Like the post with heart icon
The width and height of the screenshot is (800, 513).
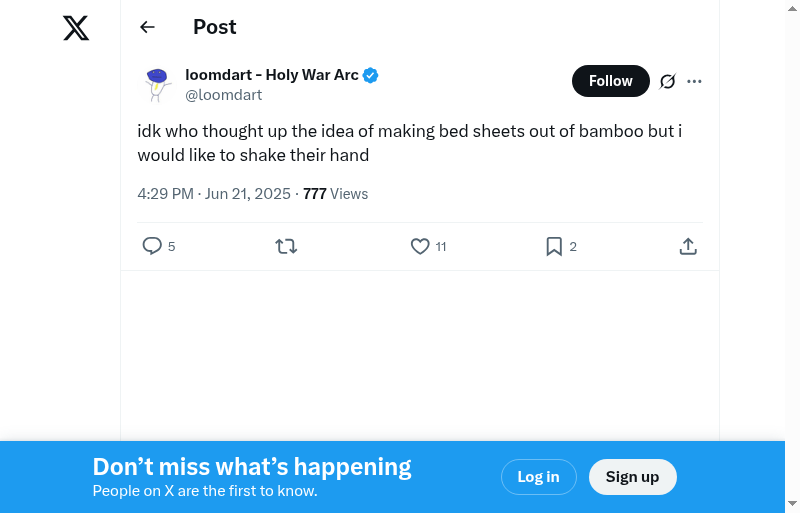(420, 246)
